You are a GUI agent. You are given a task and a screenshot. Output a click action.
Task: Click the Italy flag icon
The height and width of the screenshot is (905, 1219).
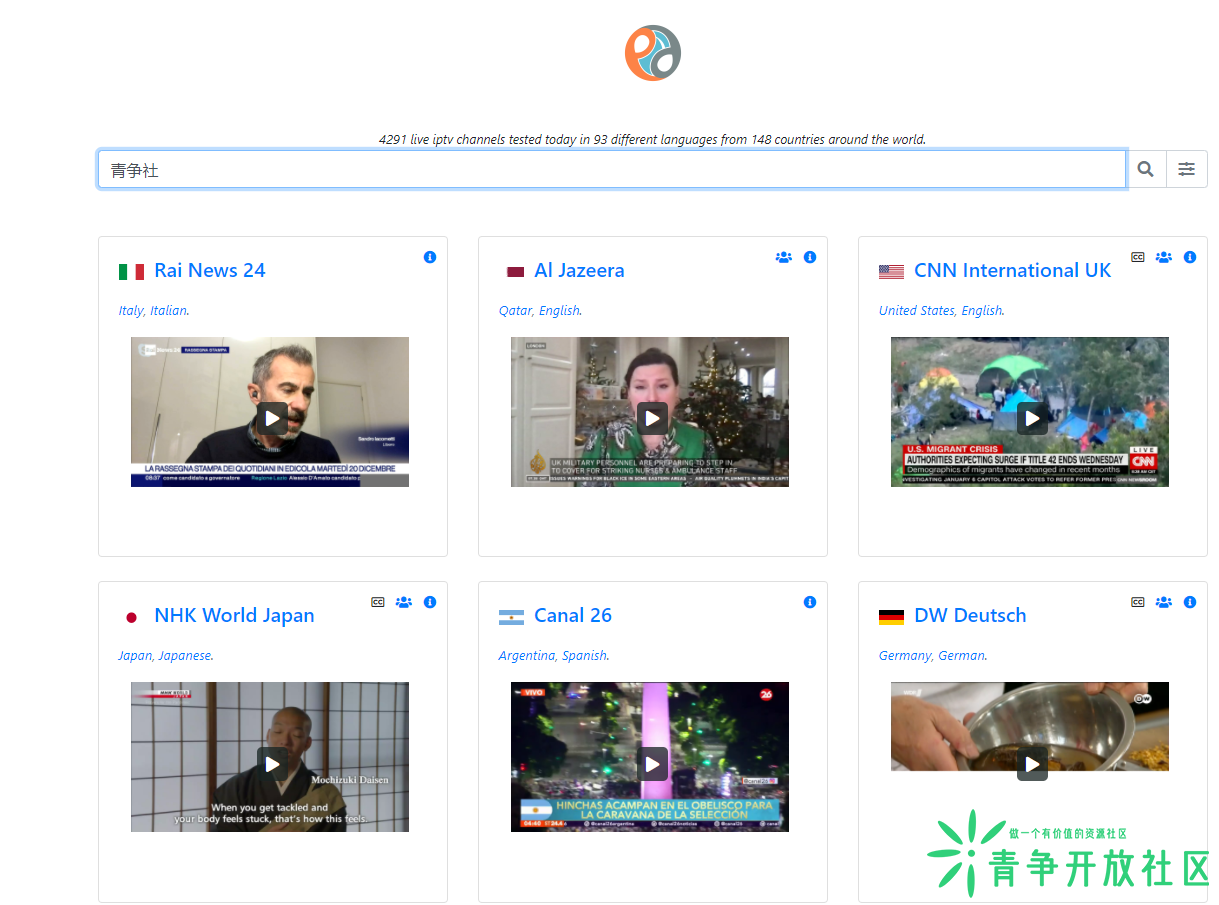[x=131, y=271]
